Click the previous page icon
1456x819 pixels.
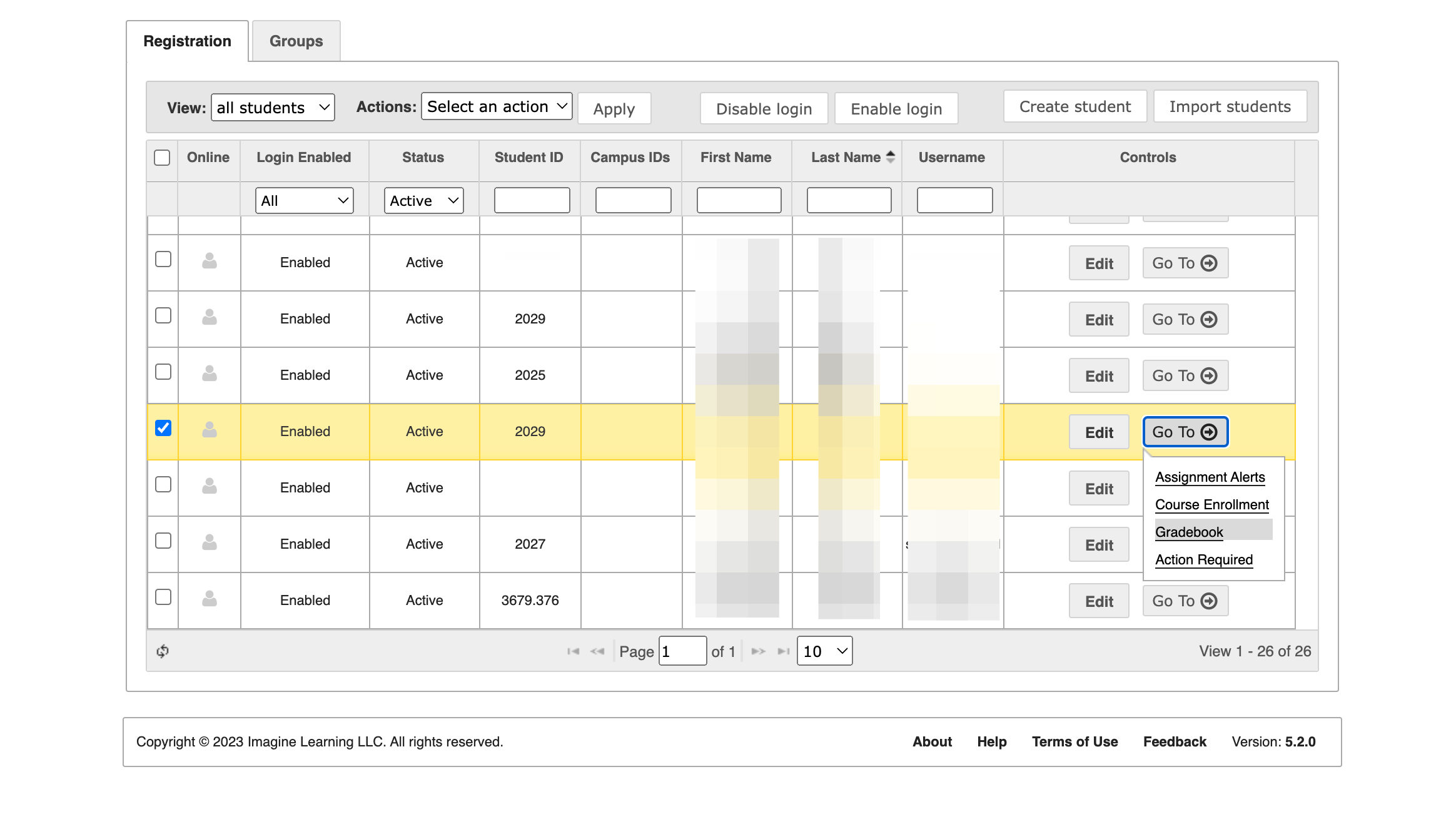pos(597,651)
